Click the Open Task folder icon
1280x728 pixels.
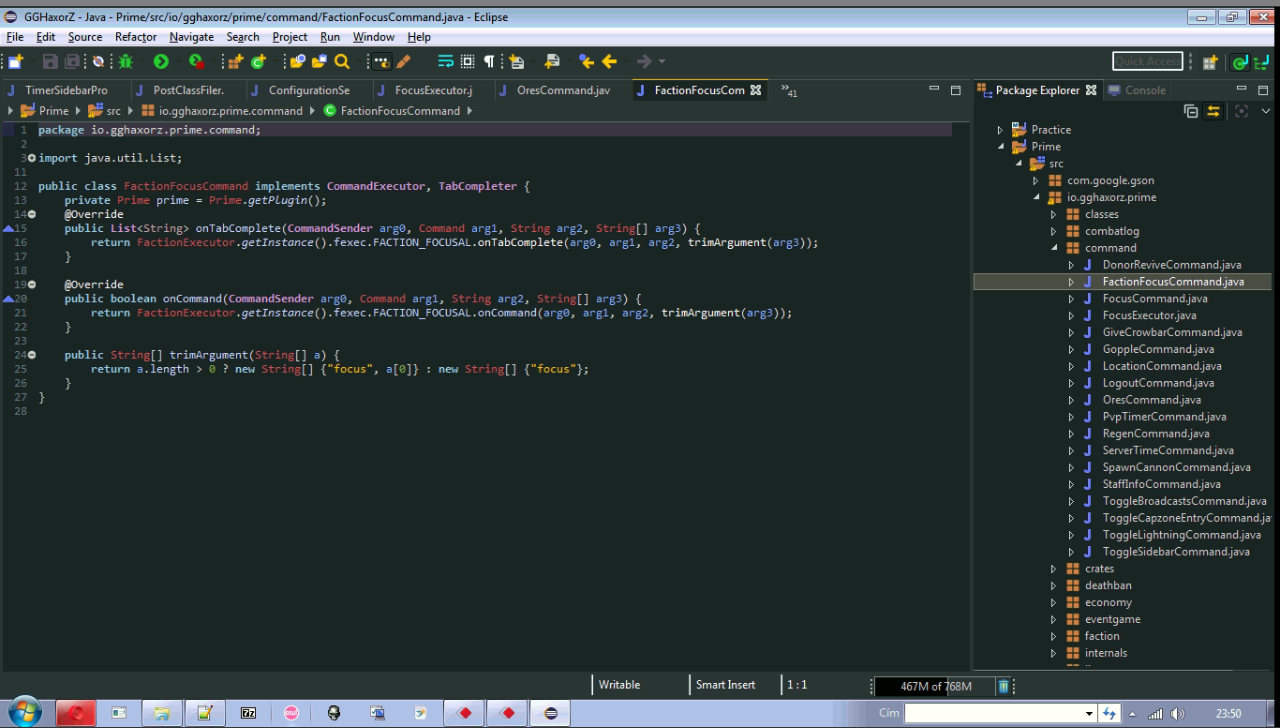319,62
